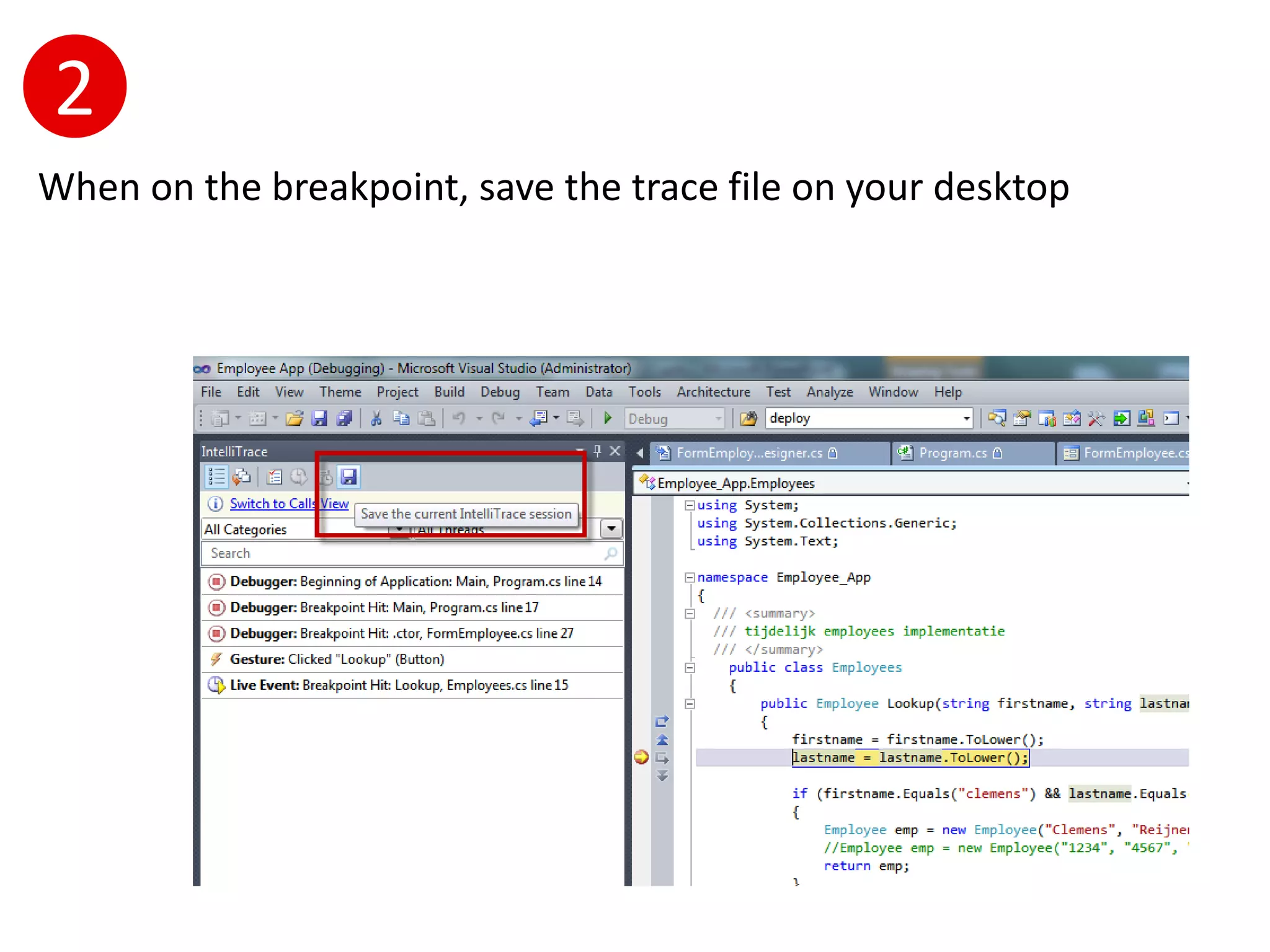Screen dimensions: 1270x952
Task: Open the Team menu
Action: tap(553, 392)
